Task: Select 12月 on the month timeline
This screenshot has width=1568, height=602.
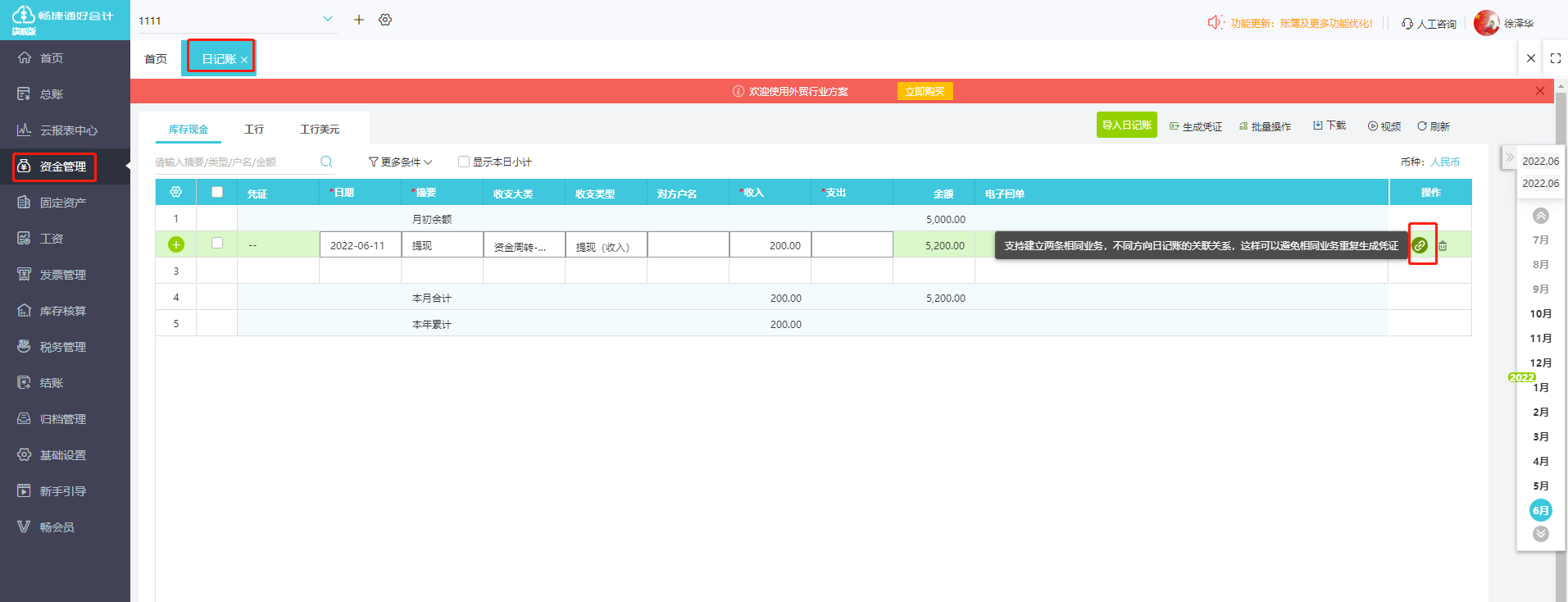Action: (1540, 363)
